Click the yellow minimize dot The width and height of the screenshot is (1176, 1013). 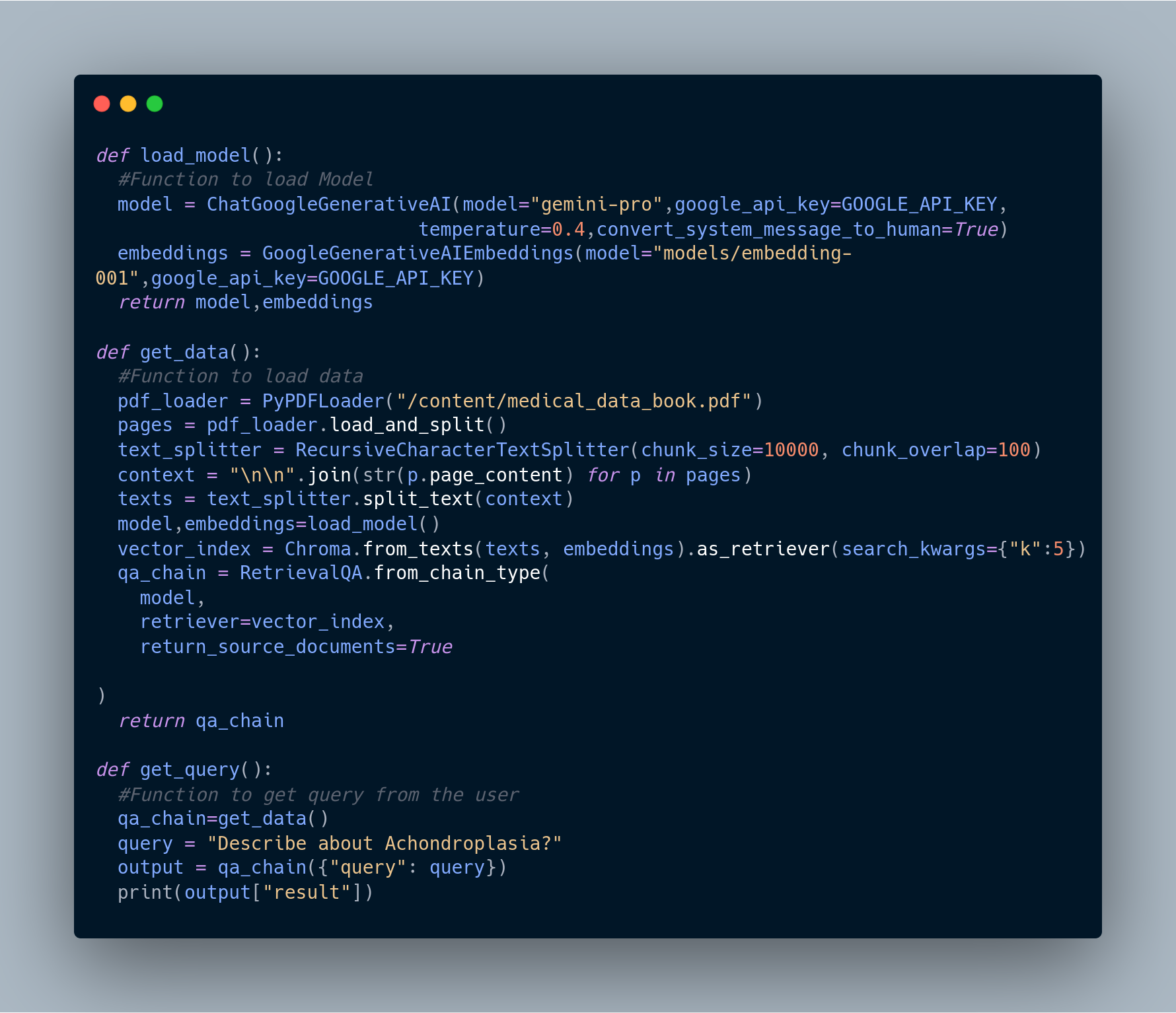pyautogui.click(x=128, y=104)
